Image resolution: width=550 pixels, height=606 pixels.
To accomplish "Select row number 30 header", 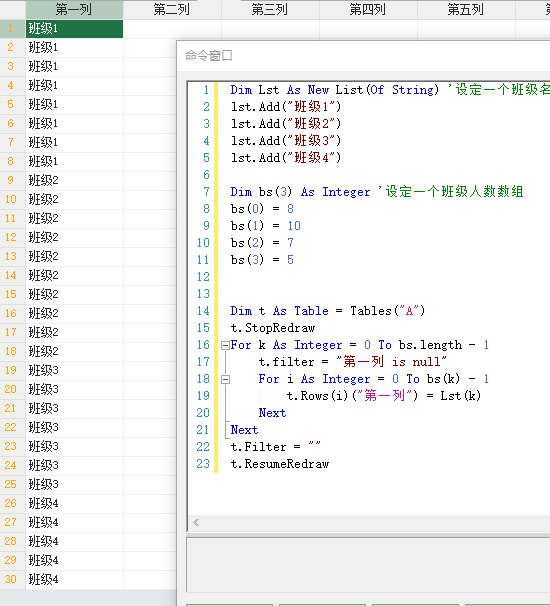I will 12,579.
